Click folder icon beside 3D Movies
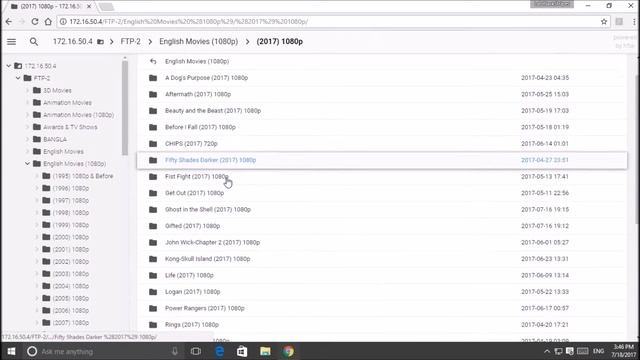Viewport: 640px width, 360px height. [37, 90]
